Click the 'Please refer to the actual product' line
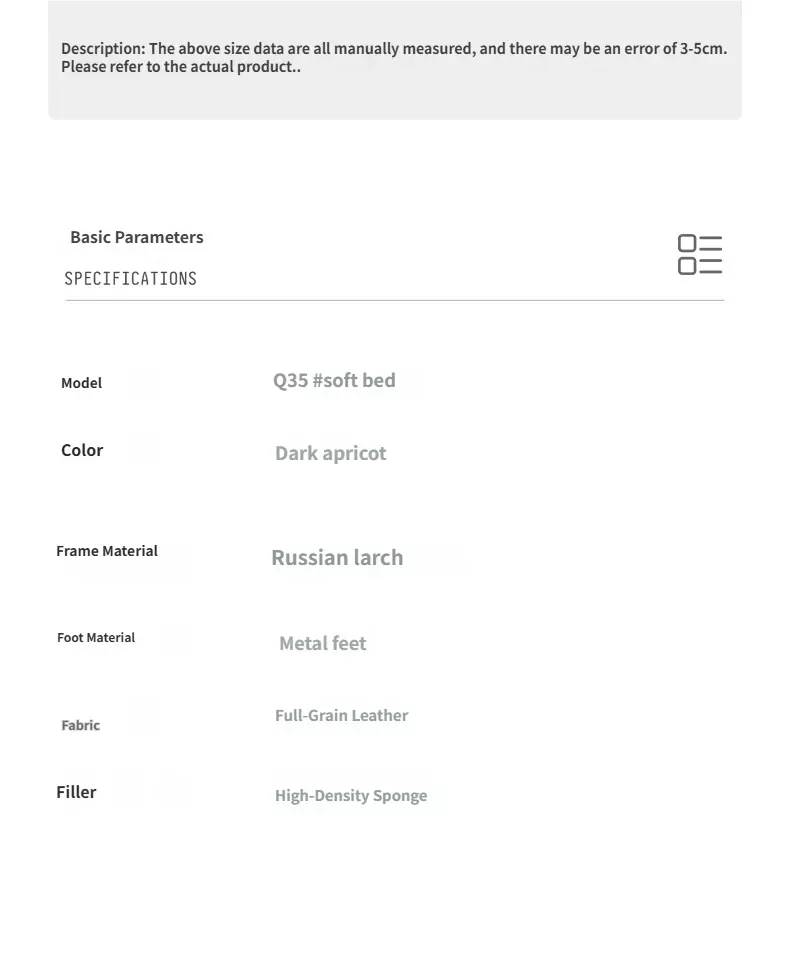The height and width of the screenshot is (956, 790). pos(180,66)
